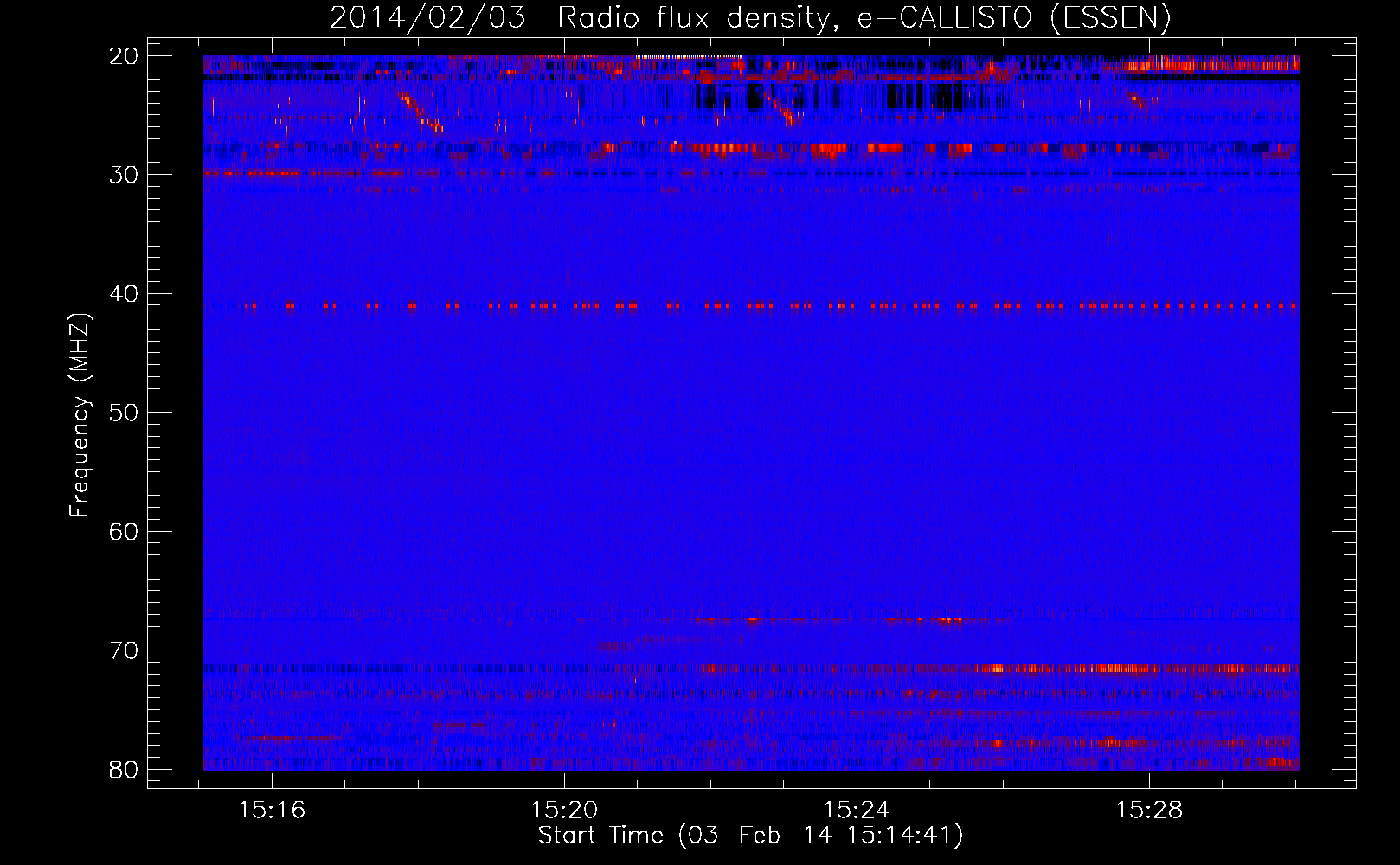
Task: Click the y-axis tick label '50'
Action: coord(124,413)
